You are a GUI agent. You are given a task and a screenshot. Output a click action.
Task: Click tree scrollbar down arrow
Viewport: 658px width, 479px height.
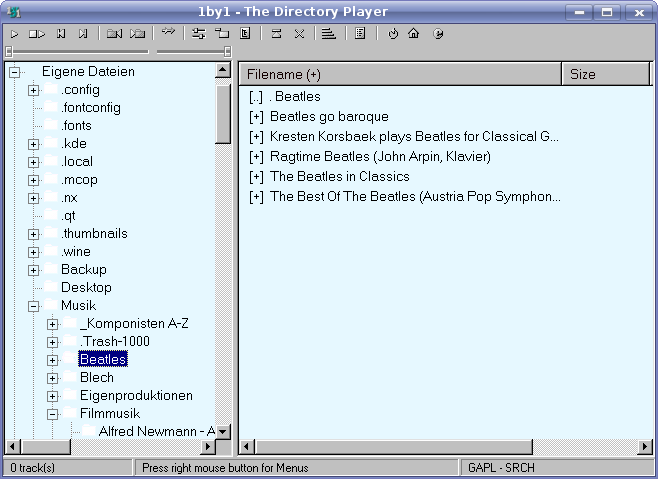pos(223,432)
